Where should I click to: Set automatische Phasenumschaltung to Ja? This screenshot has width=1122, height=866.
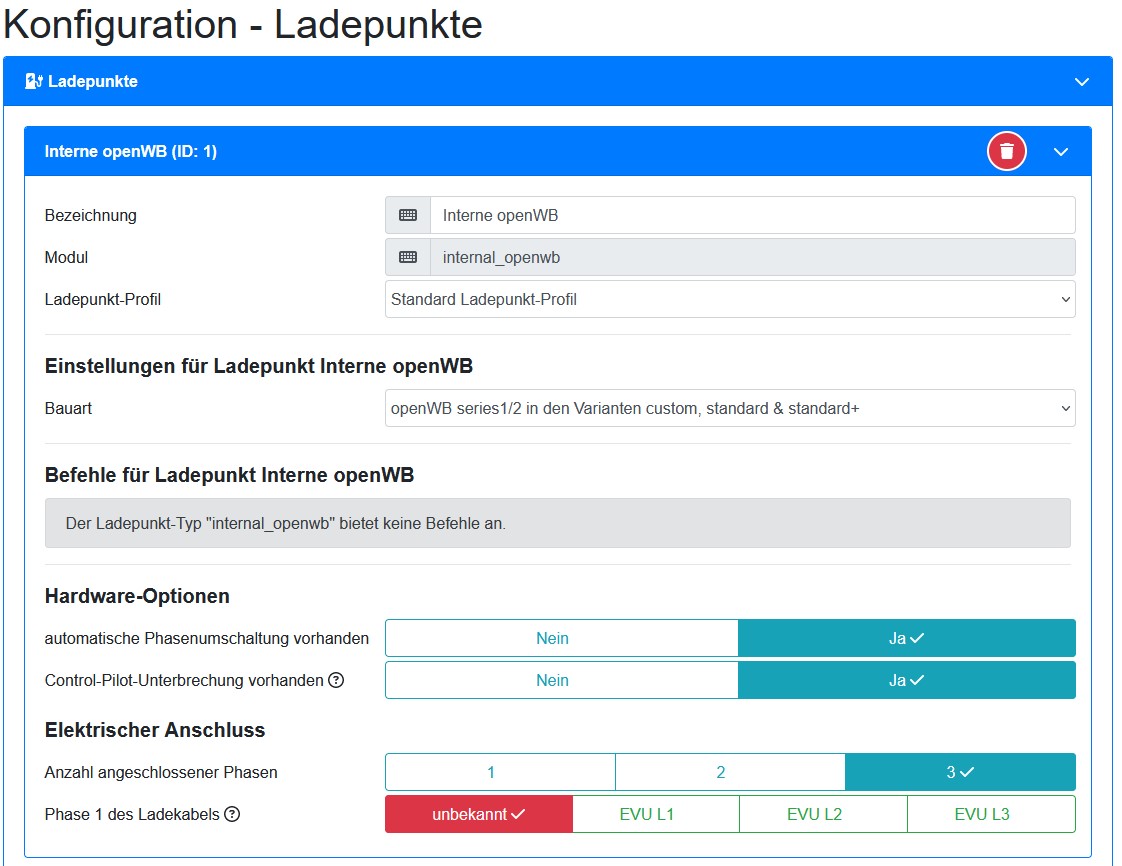(x=906, y=638)
